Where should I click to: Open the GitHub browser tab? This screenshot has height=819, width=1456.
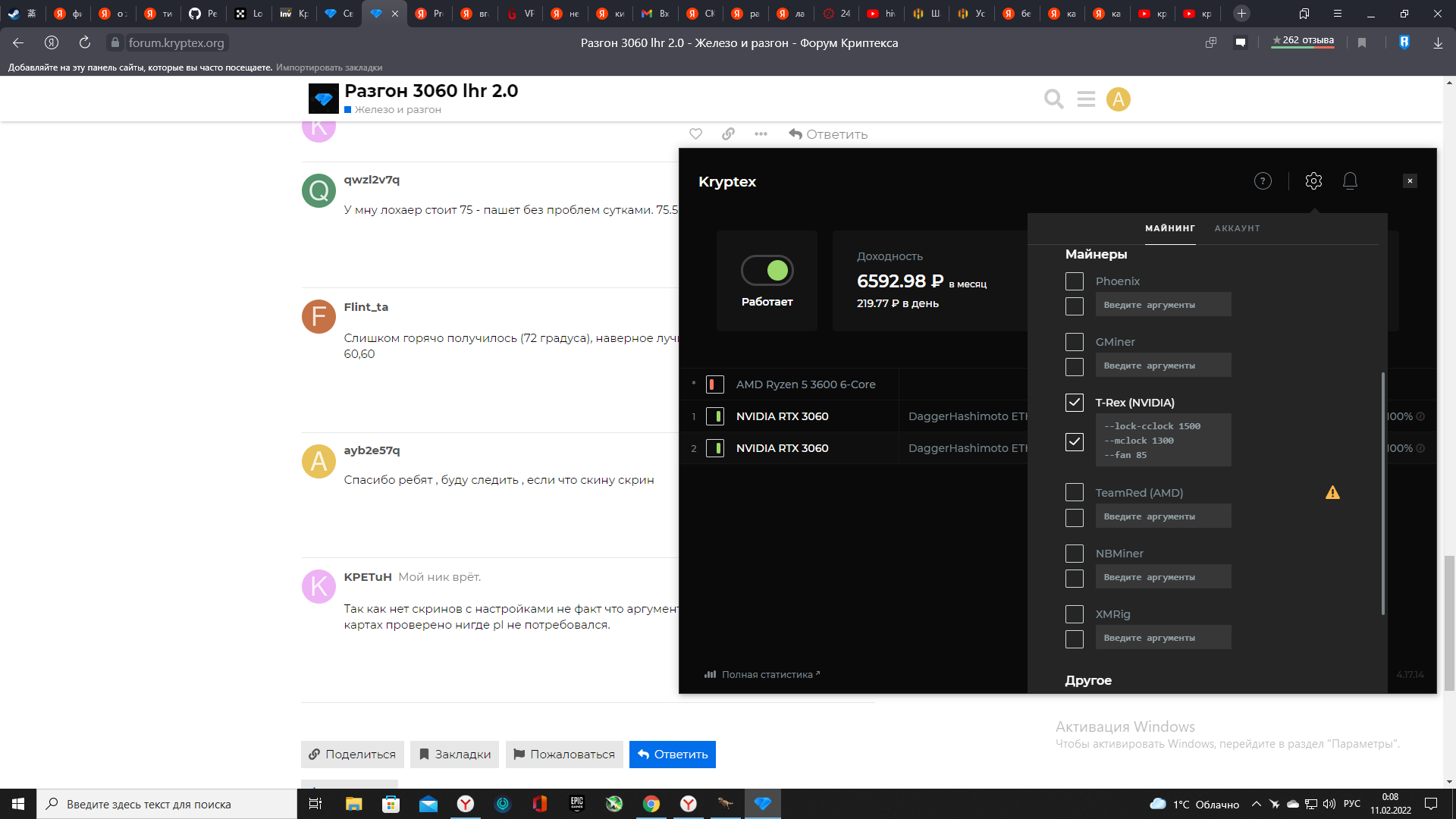[x=202, y=14]
